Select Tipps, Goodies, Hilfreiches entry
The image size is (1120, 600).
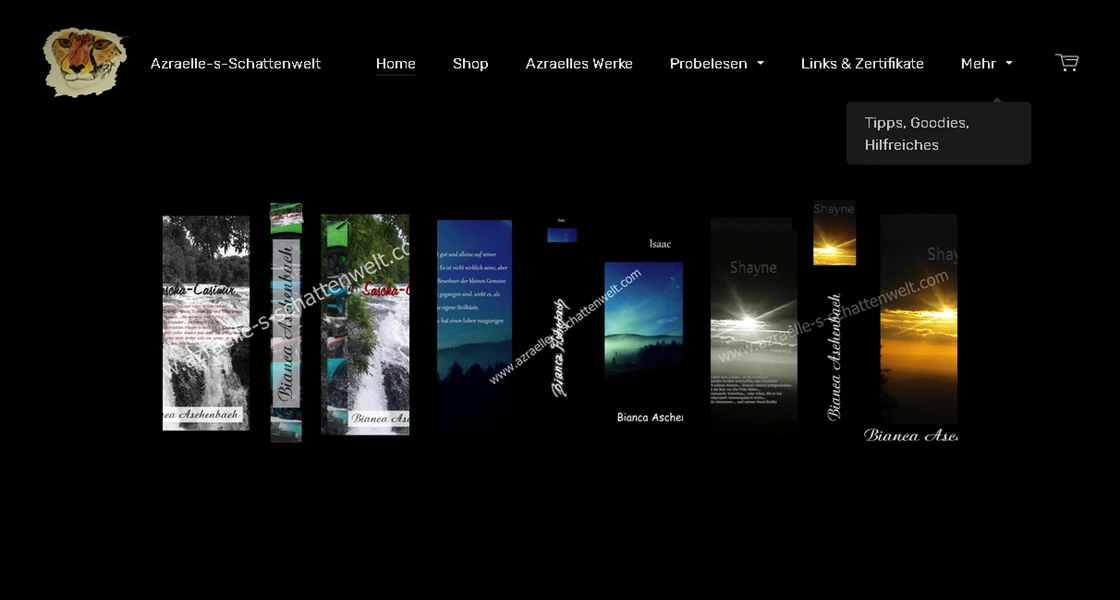pyautogui.click(x=917, y=133)
